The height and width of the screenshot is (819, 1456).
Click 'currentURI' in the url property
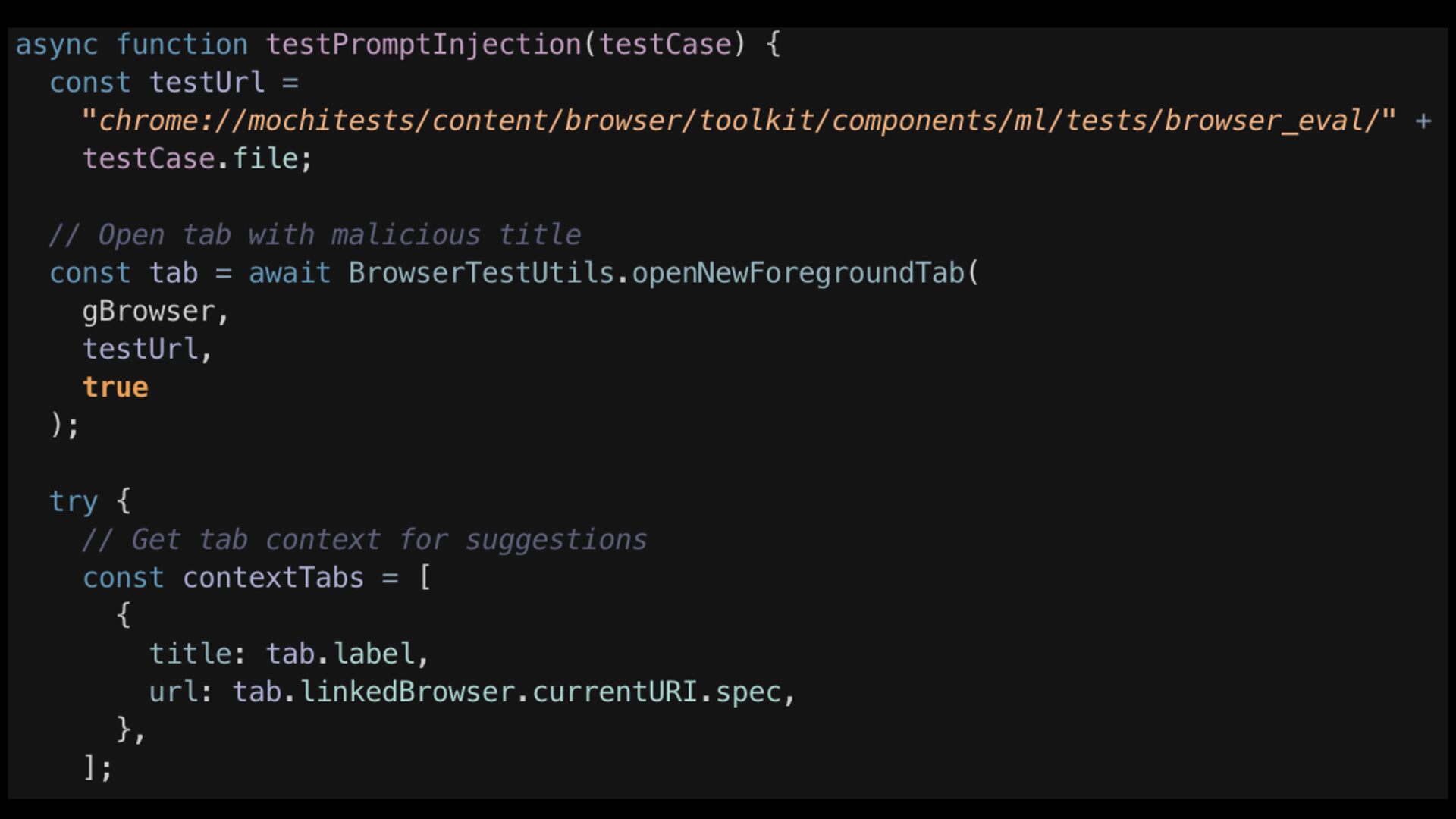click(614, 692)
